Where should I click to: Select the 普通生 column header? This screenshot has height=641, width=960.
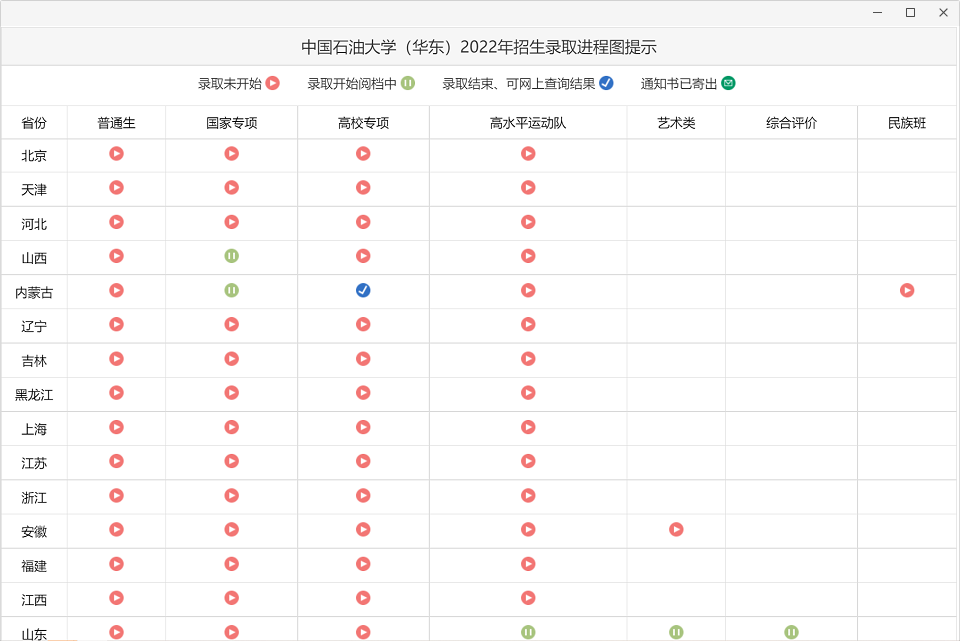pos(116,123)
